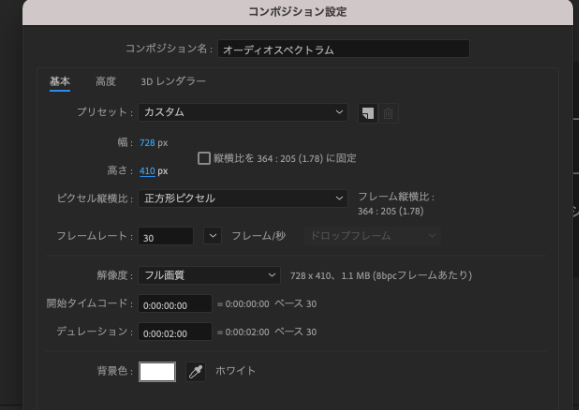Click the composition name field

click(343, 49)
